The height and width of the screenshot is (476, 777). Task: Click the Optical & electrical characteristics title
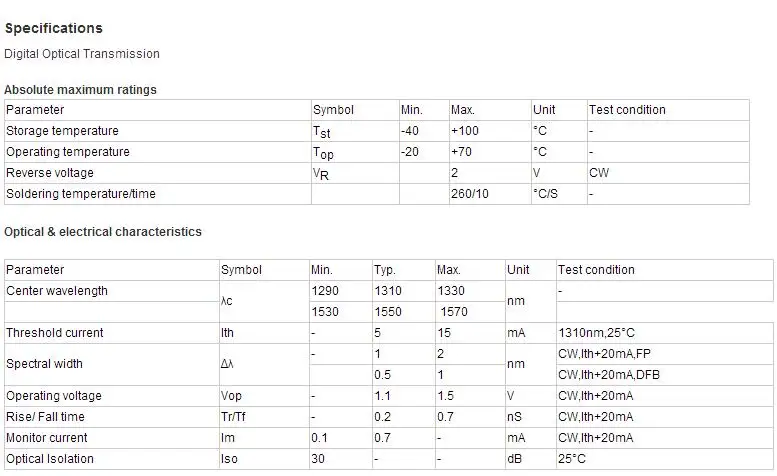[103, 232]
